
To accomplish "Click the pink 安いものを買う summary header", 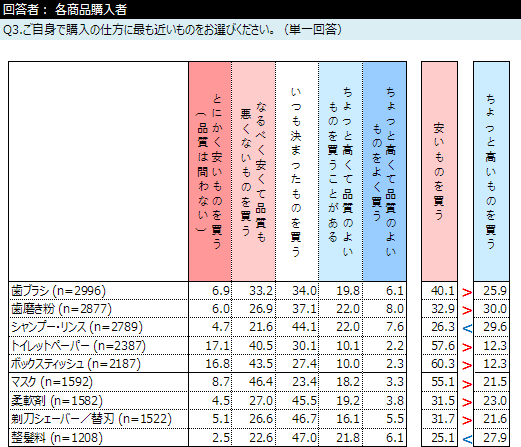I will coord(439,171).
